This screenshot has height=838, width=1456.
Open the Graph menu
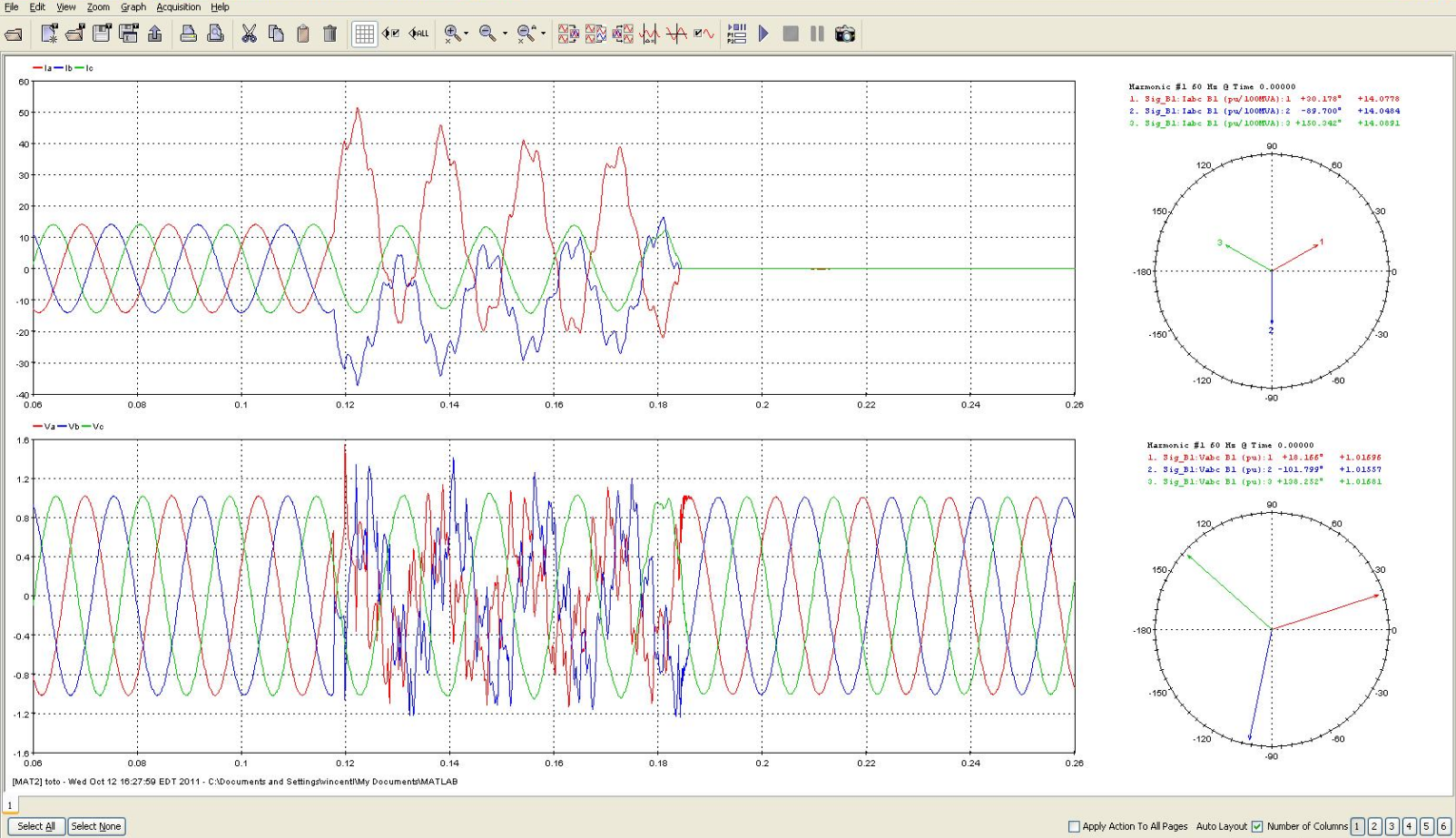pyautogui.click(x=133, y=6)
